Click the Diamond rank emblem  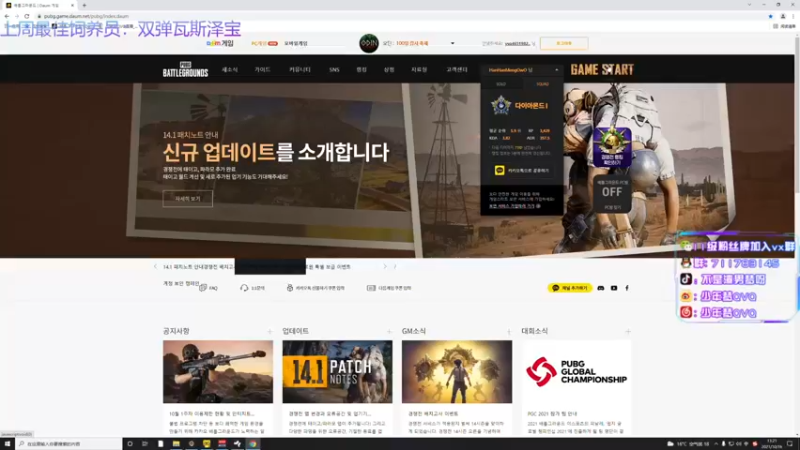[x=501, y=106]
